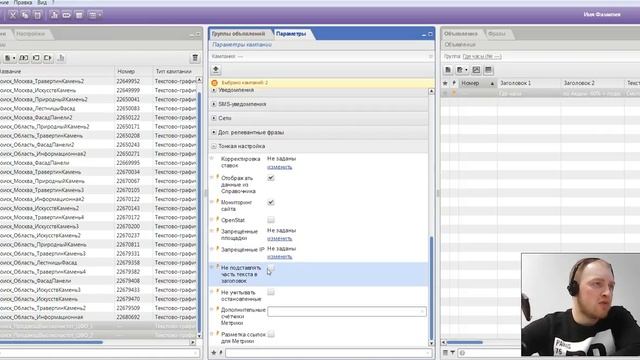Click the get-campaigns import arrow icon
Screen dimensions: 640x360
click(x=36, y=58)
